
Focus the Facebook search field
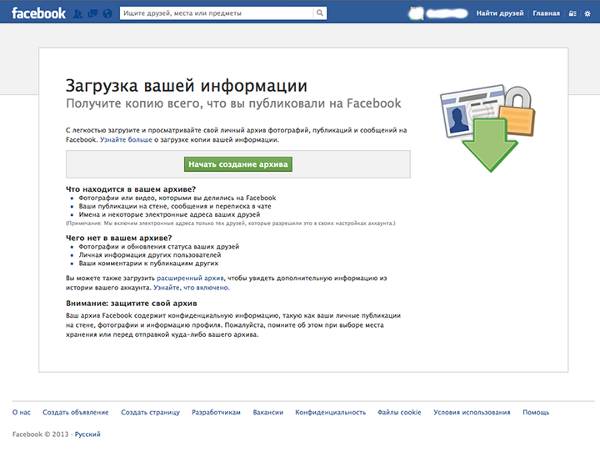pyautogui.click(x=217, y=13)
